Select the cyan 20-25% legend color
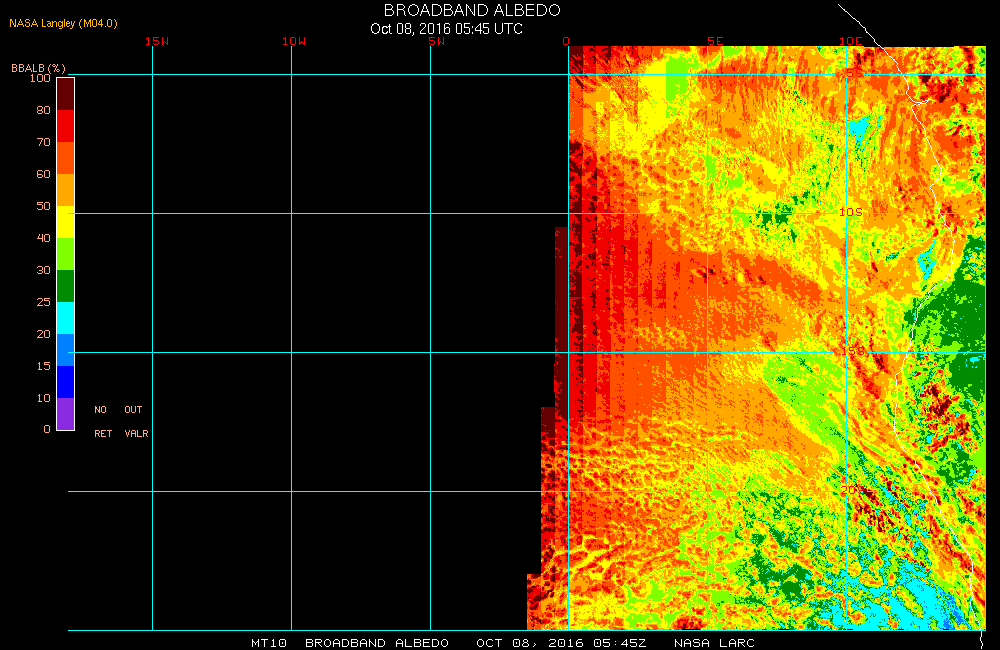Screen dimensions: 1000x650 tap(65, 318)
